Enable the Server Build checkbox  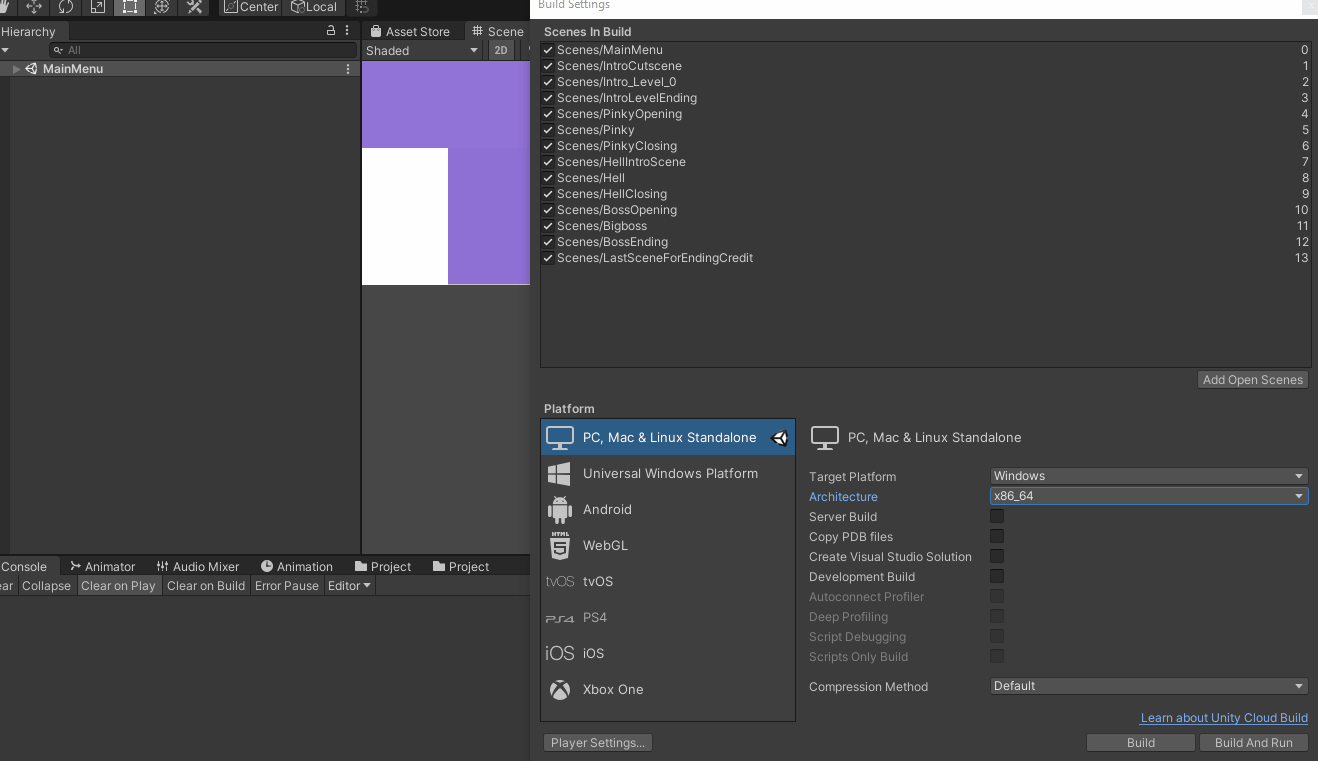point(997,516)
